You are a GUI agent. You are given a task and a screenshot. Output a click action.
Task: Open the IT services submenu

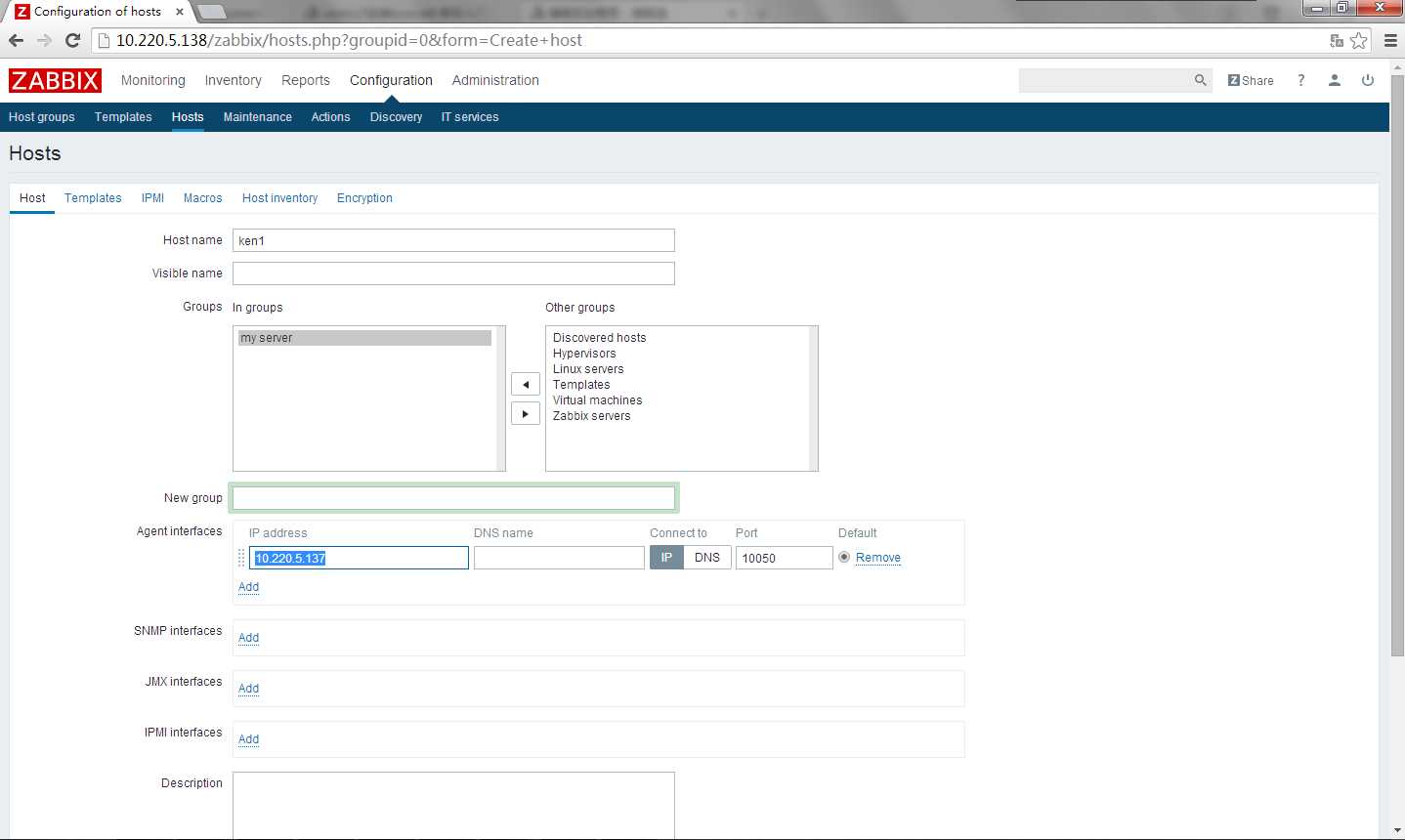[470, 116]
